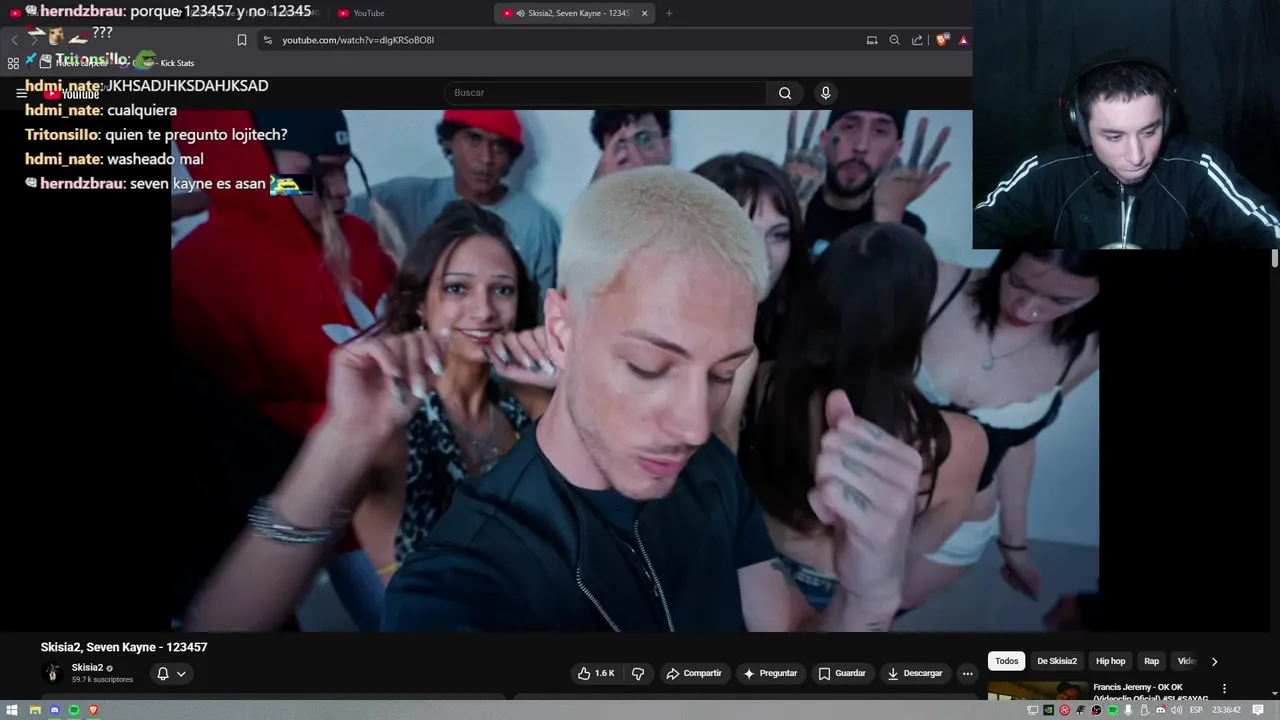
Task: Open the system tray volume icon
Action: (x=1178, y=710)
